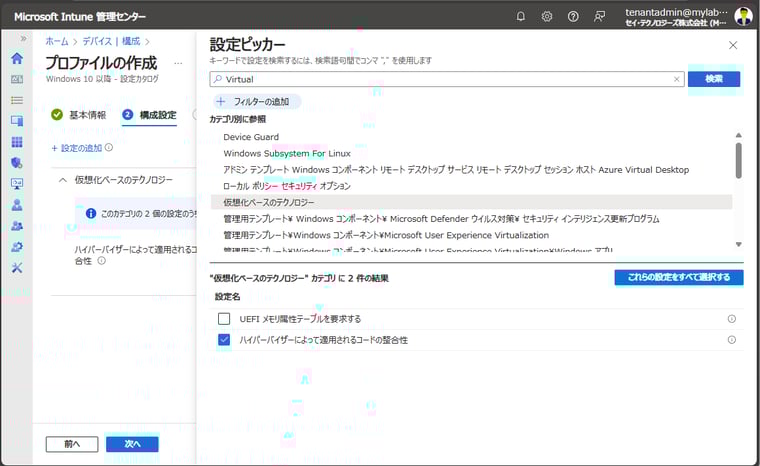Uncheck ハイパーバイザーによって適用されるコードの整合性 checkbox
The width and height of the screenshot is (760, 466).
(224, 340)
